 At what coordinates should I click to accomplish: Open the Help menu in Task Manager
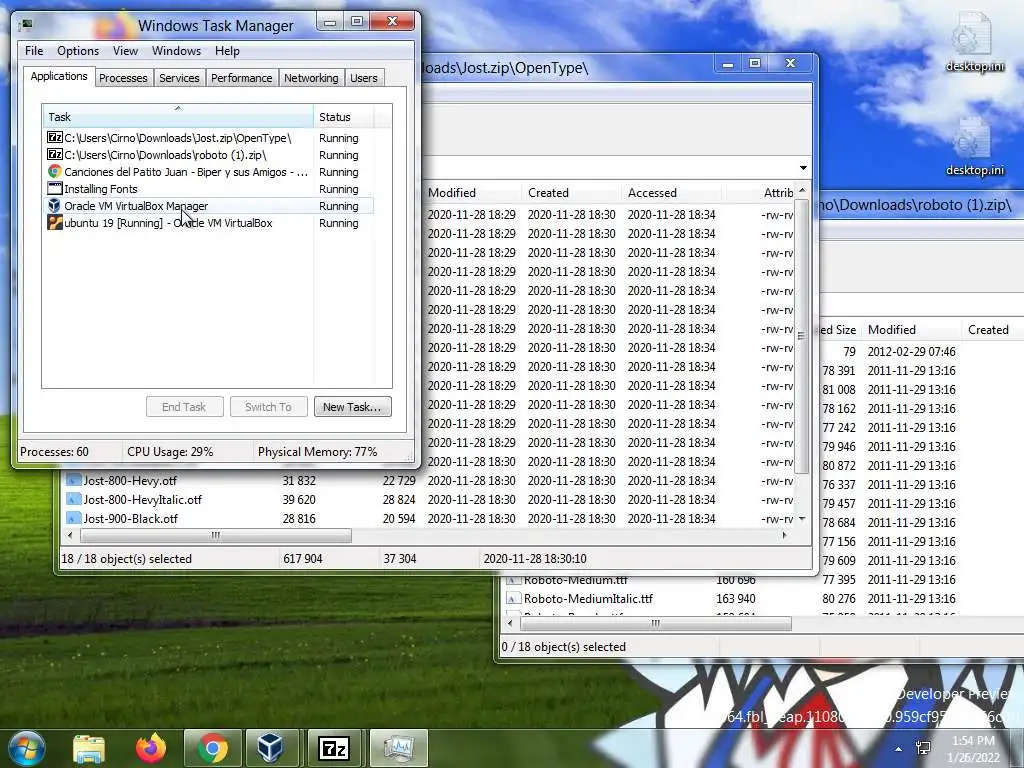[x=227, y=51]
